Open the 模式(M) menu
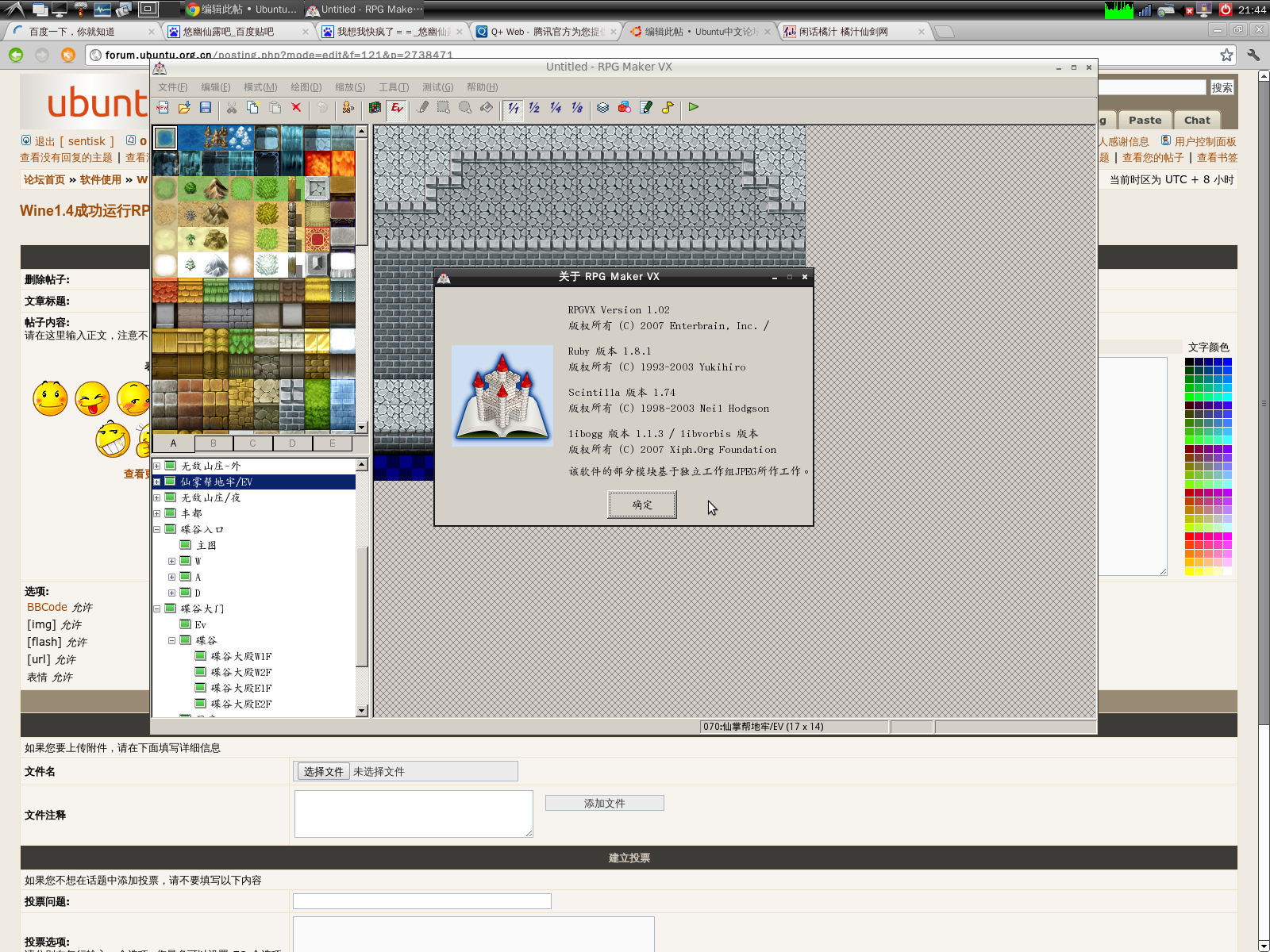This screenshot has width=1270, height=952. pyautogui.click(x=260, y=87)
